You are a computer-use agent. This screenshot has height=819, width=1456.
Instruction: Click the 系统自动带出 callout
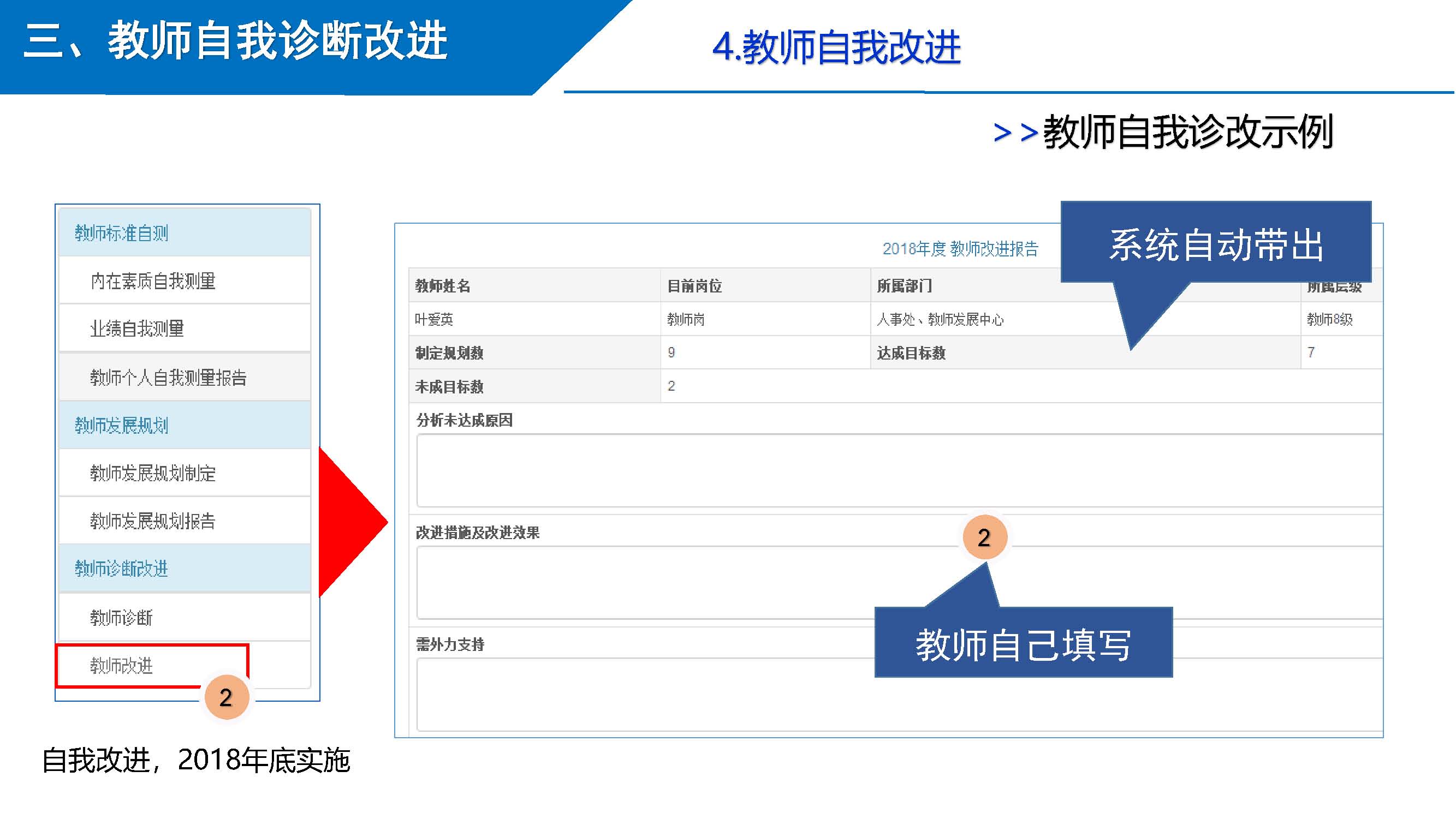1216,244
